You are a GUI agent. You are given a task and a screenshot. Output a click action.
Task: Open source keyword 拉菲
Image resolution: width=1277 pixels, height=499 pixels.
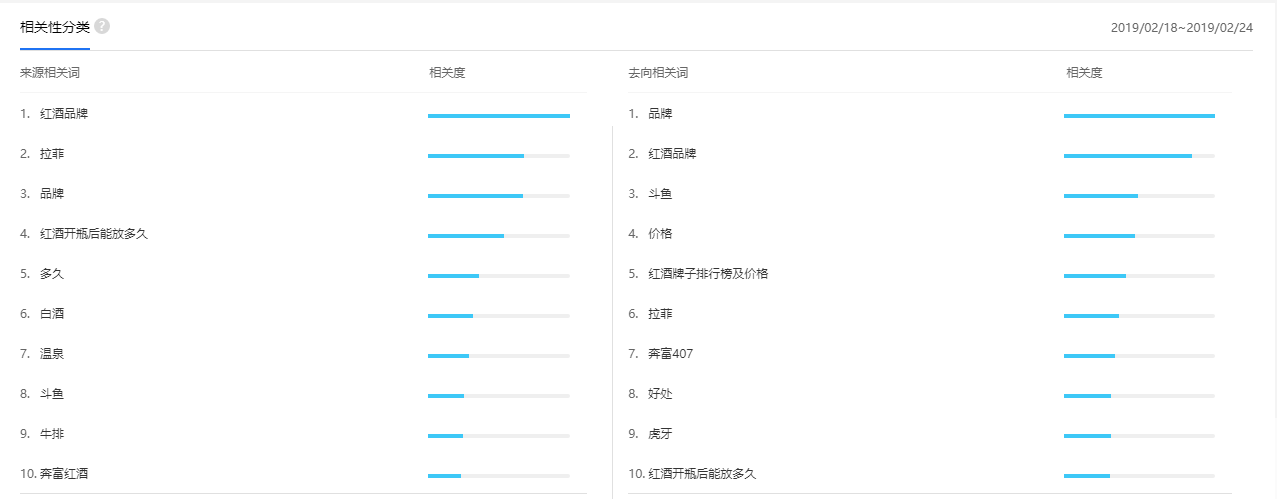52,154
